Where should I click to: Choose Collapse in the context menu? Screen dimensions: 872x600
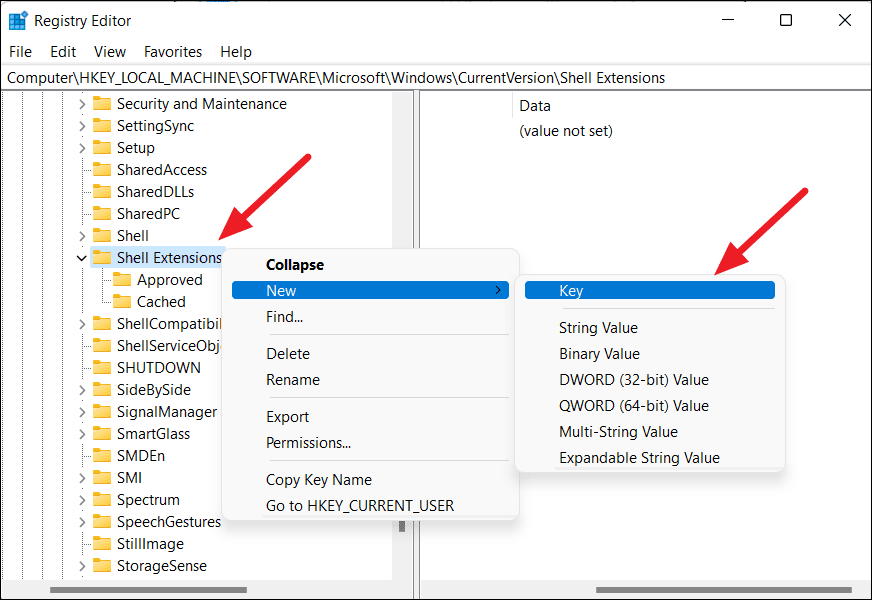point(370,265)
